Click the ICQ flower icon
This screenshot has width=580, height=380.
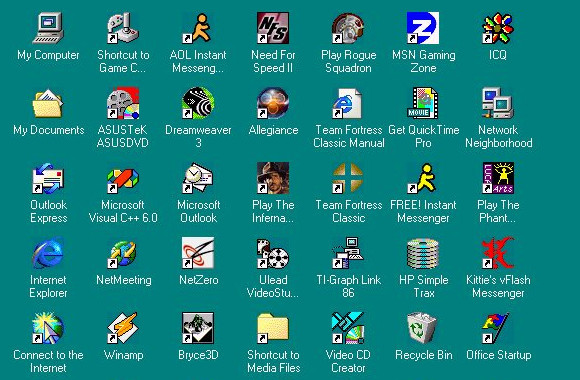498,28
